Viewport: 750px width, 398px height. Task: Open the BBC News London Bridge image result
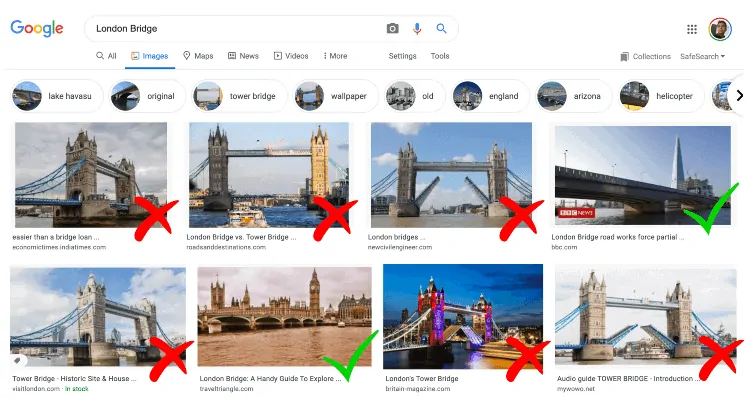pos(642,175)
